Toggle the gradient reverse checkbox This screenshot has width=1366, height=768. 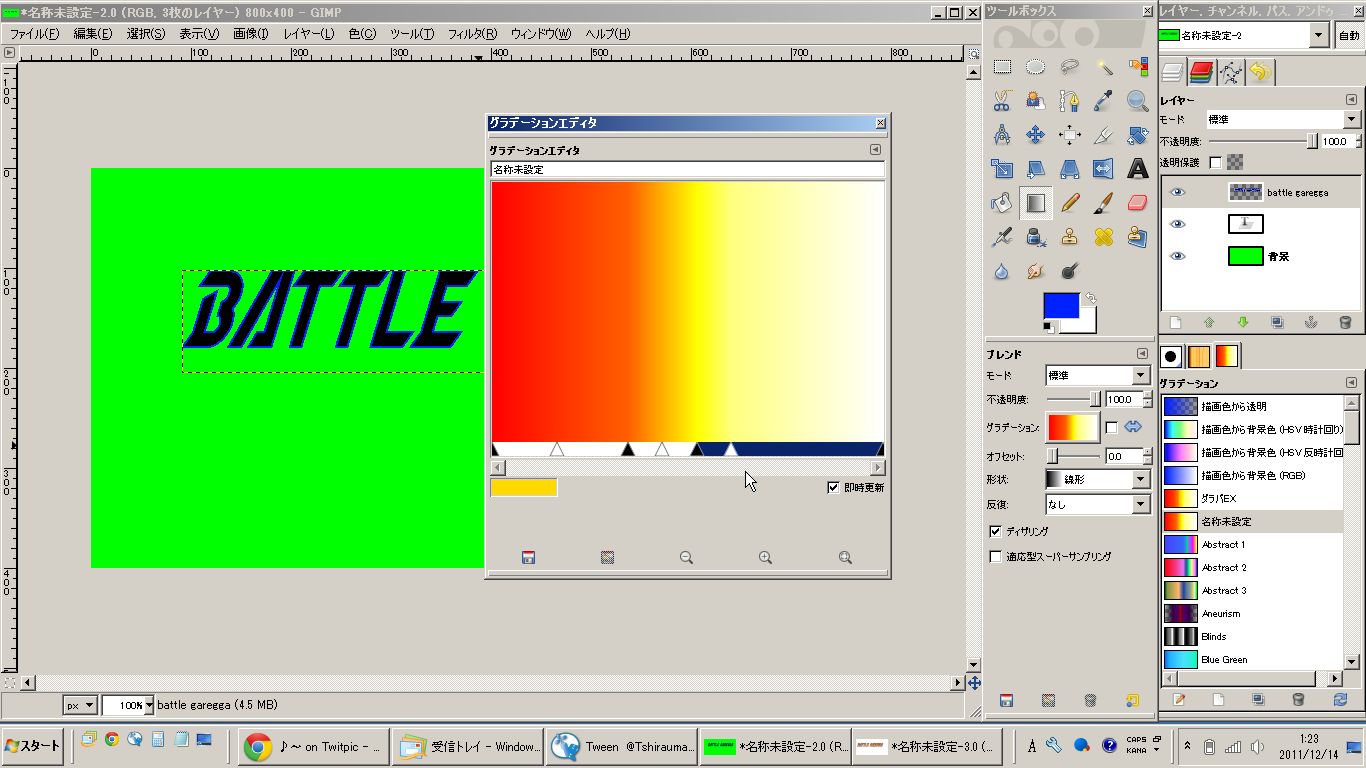(1111, 427)
